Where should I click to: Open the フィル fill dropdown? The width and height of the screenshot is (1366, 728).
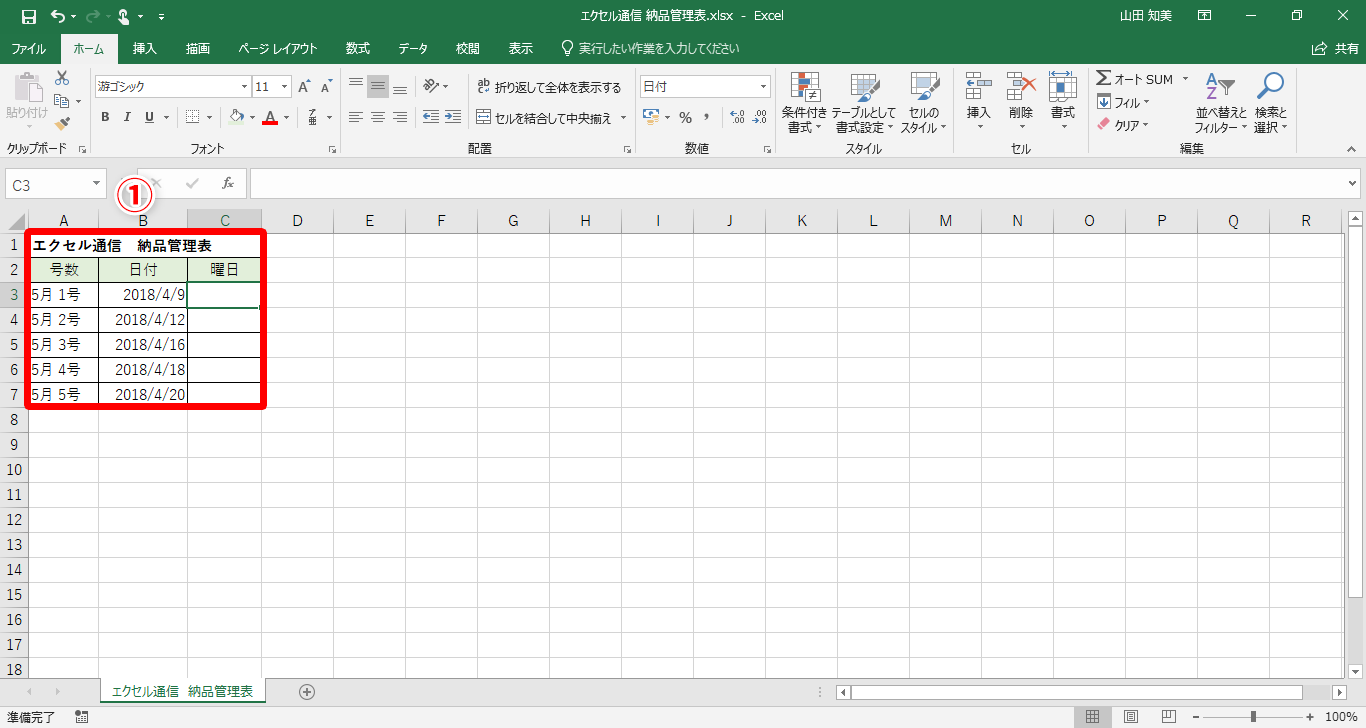(1123, 102)
